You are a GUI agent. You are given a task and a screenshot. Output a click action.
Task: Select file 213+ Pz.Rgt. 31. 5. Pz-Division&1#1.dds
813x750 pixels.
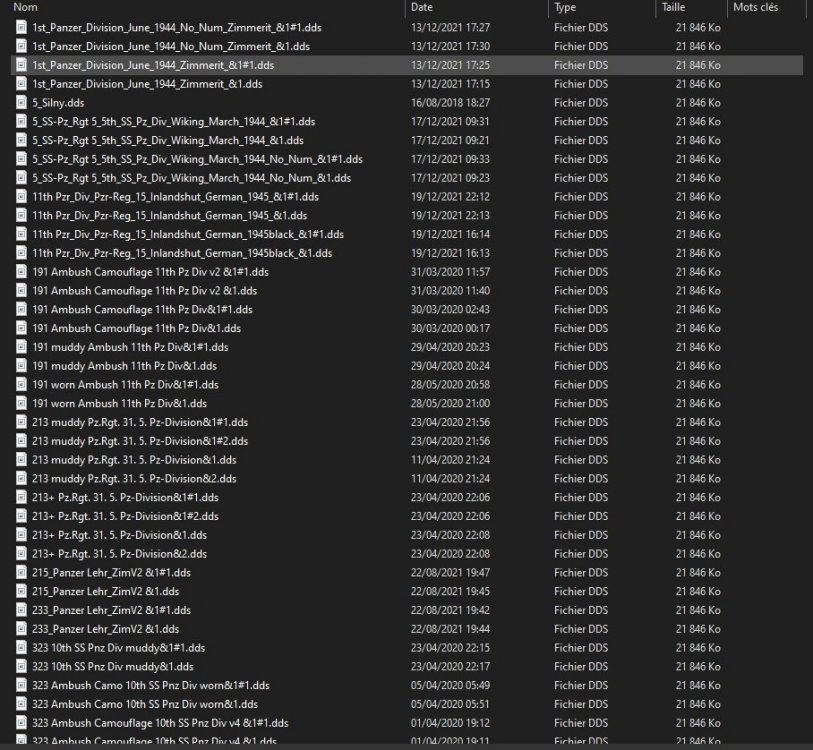click(125, 497)
